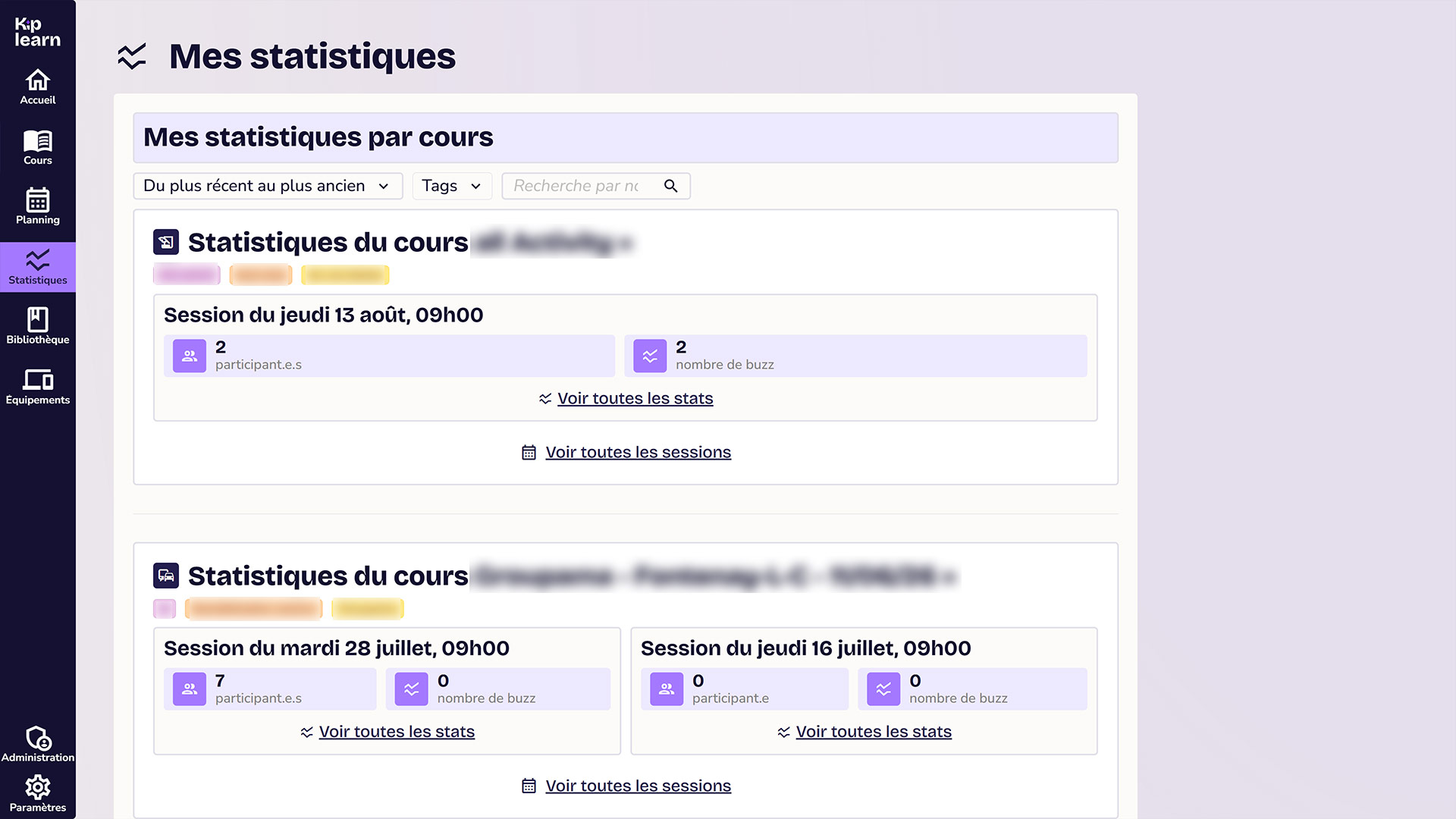Click 'Session du mardi 28 juillet, 09h00' title
Viewport: 1456px width, 819px height.
point(337,648)
